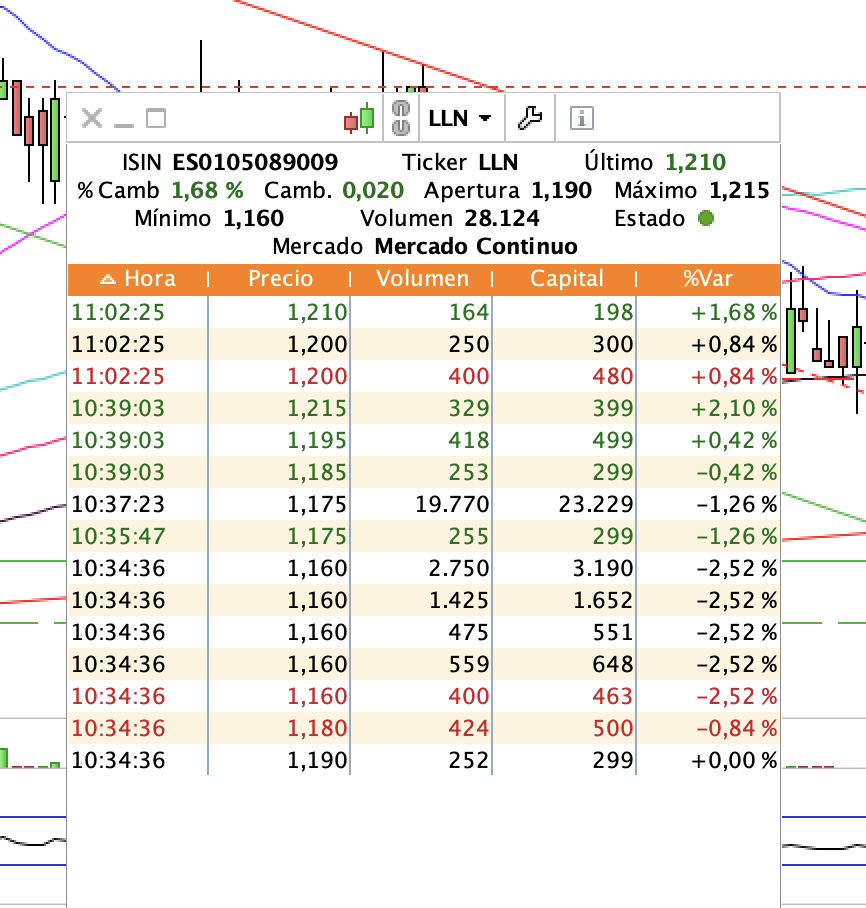Select the row with volume 559
Image resolution: width=866 pixels, height=908 pixels.
pos(423,664)
